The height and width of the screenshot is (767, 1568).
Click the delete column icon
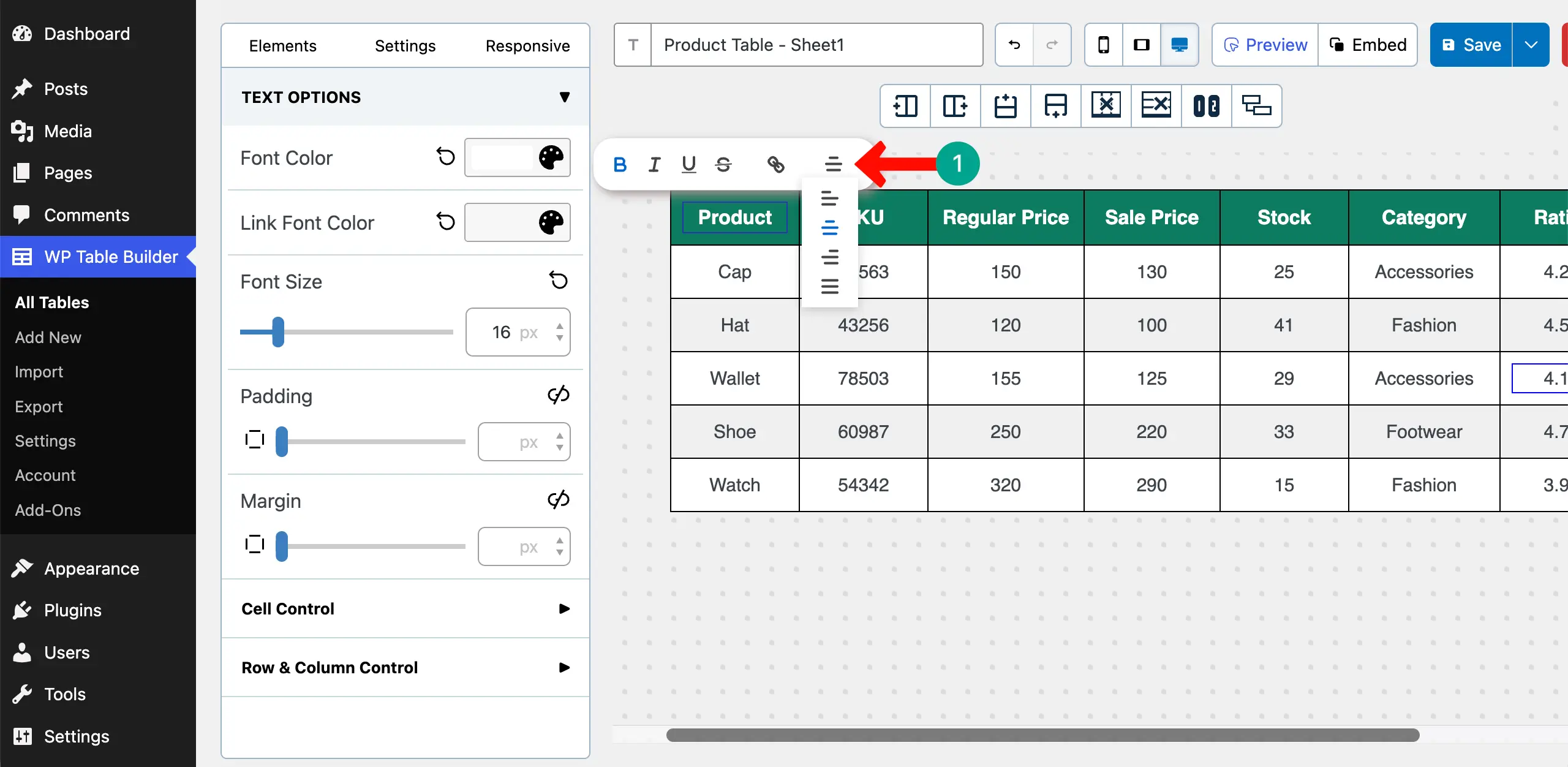tap(1106, 106)
